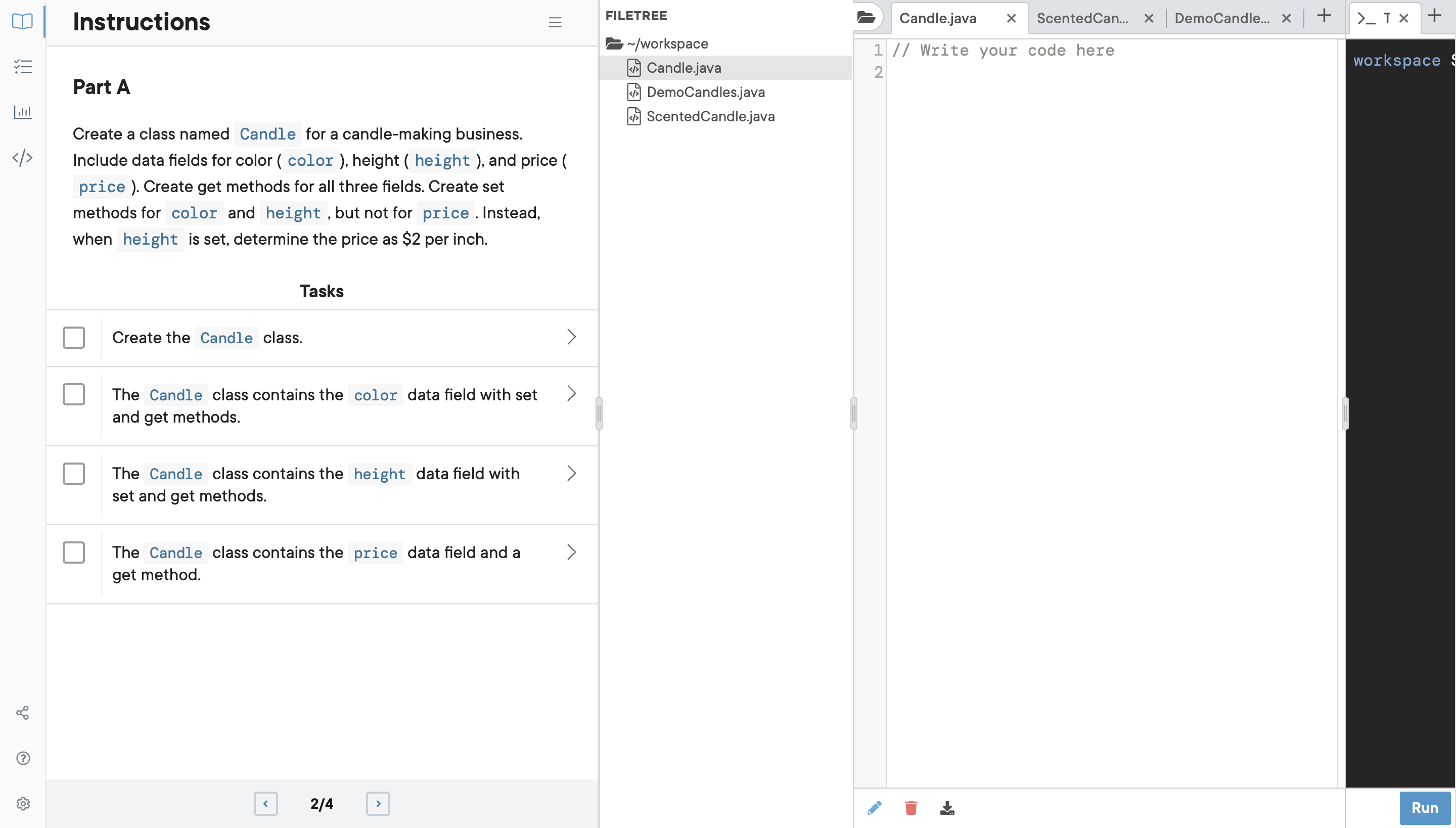
Task: Click the open folder icon beside the tabs
Action: [867, 17]
